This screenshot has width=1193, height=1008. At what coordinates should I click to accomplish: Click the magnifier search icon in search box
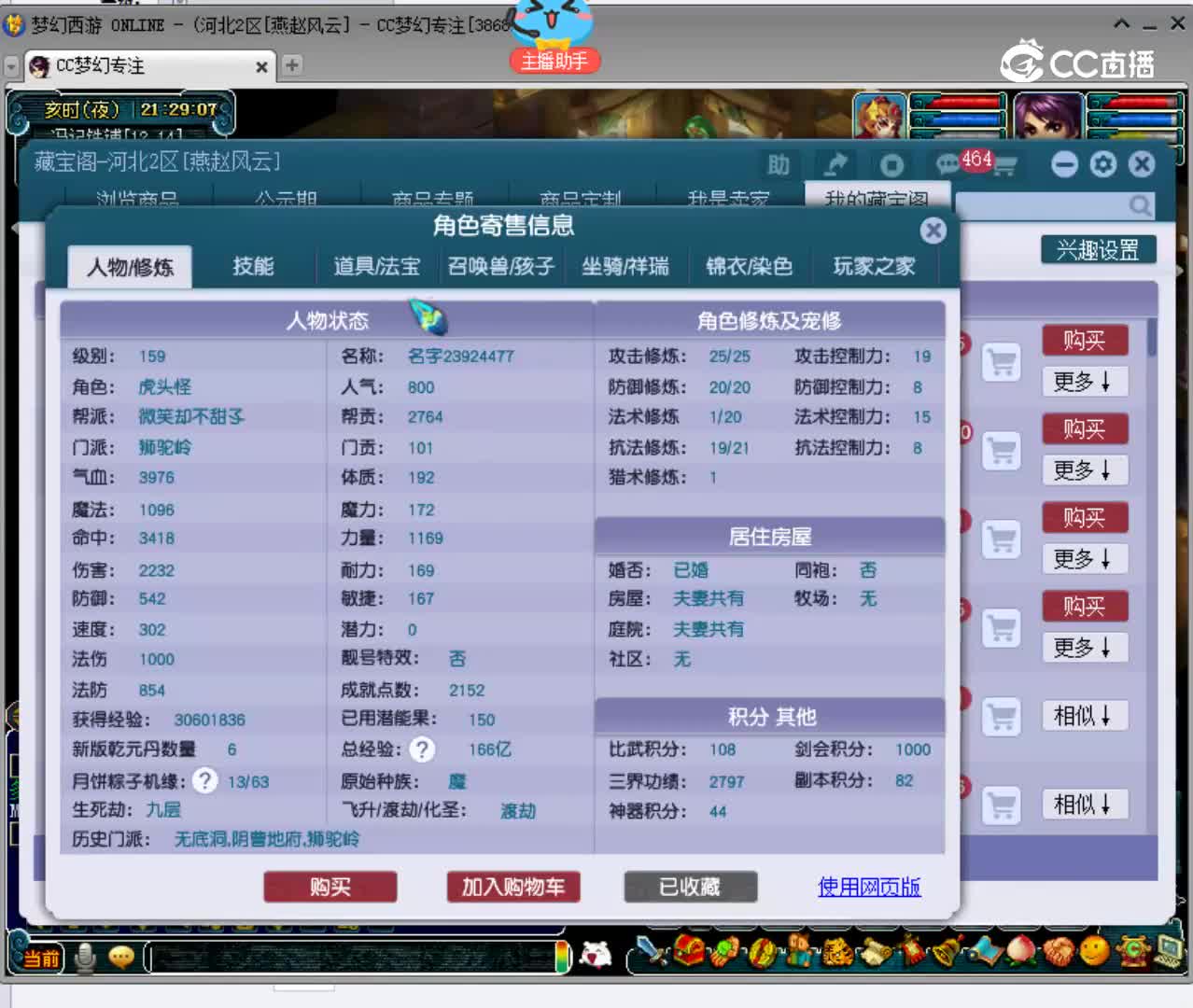point(1140,204)
